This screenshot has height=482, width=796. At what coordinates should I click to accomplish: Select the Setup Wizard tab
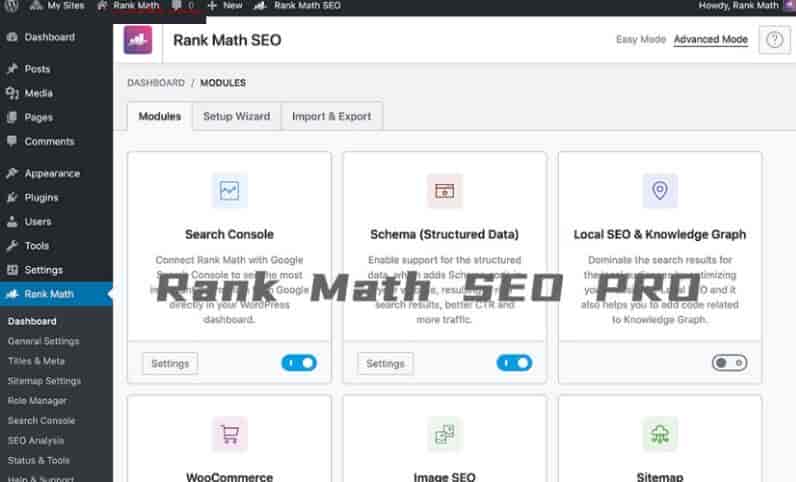click(237, 116)
